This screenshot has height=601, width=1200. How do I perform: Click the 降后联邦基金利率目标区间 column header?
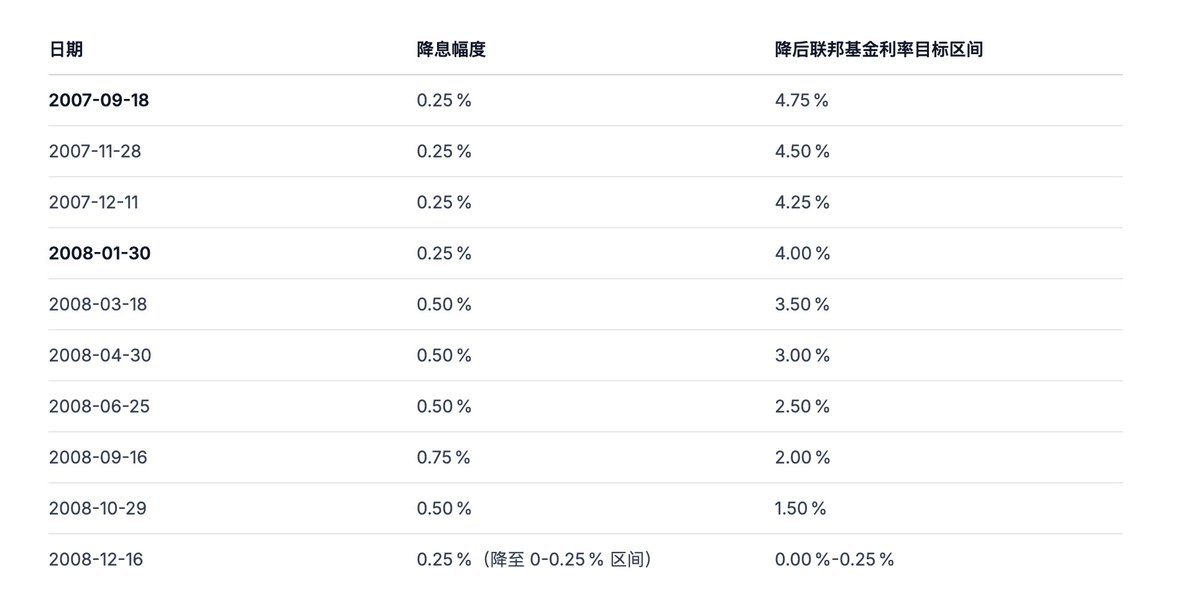tap(879, 49)
